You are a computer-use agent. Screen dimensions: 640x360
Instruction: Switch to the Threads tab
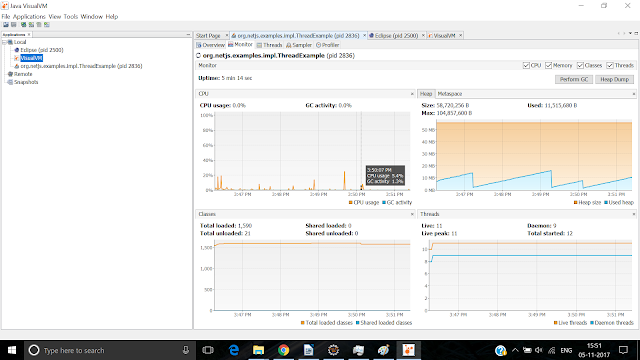click(269, 45)
